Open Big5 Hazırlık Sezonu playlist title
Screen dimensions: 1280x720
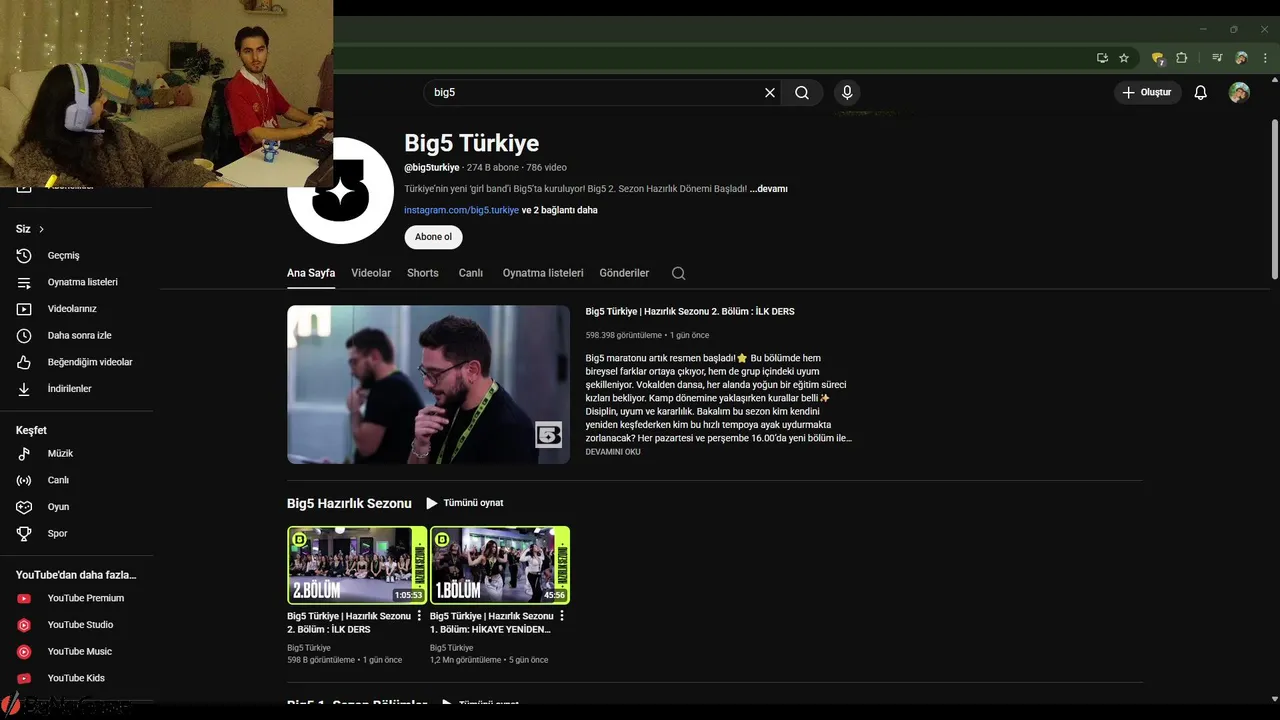(349, 503)
